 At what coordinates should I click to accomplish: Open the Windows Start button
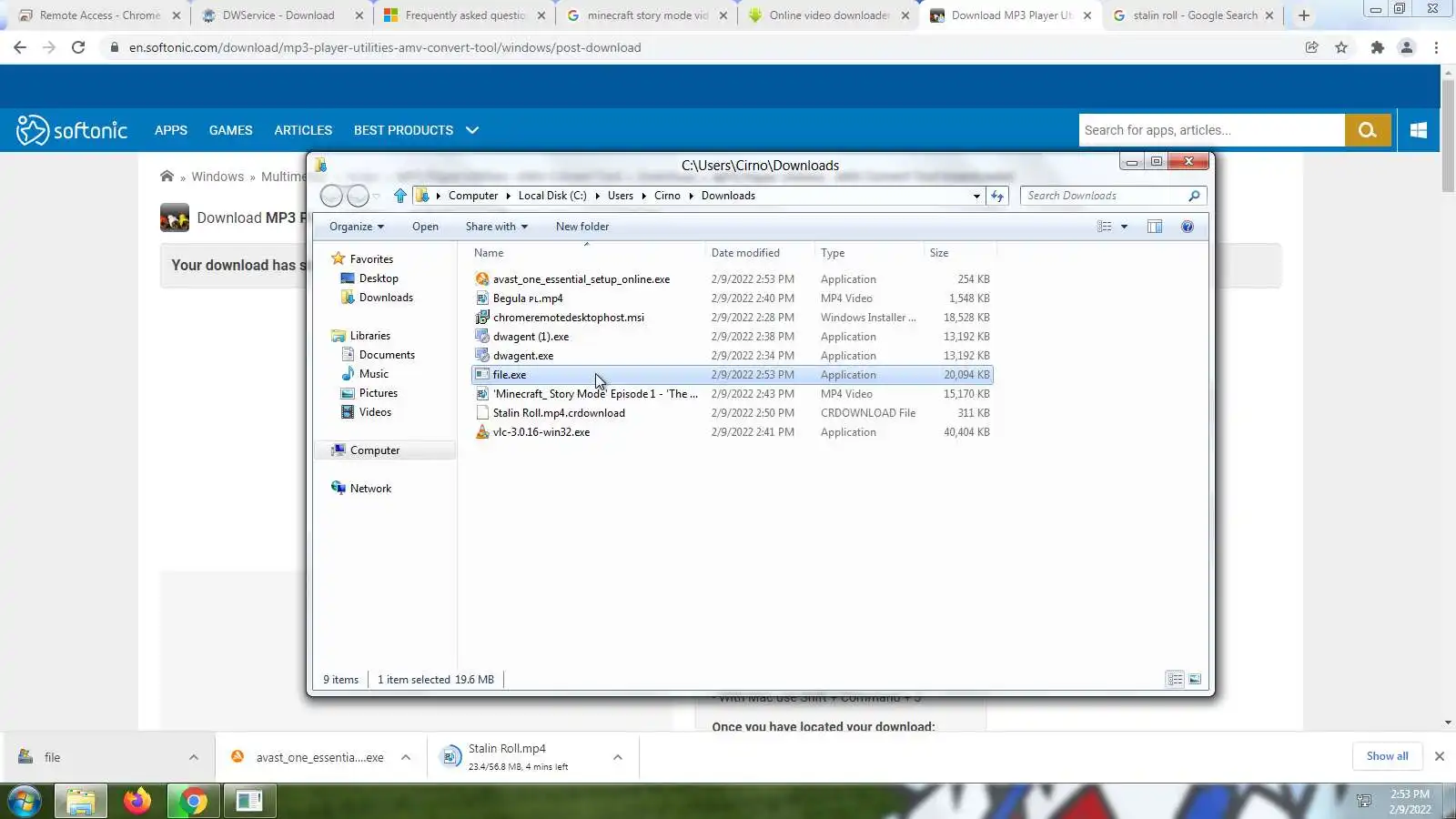25,802
